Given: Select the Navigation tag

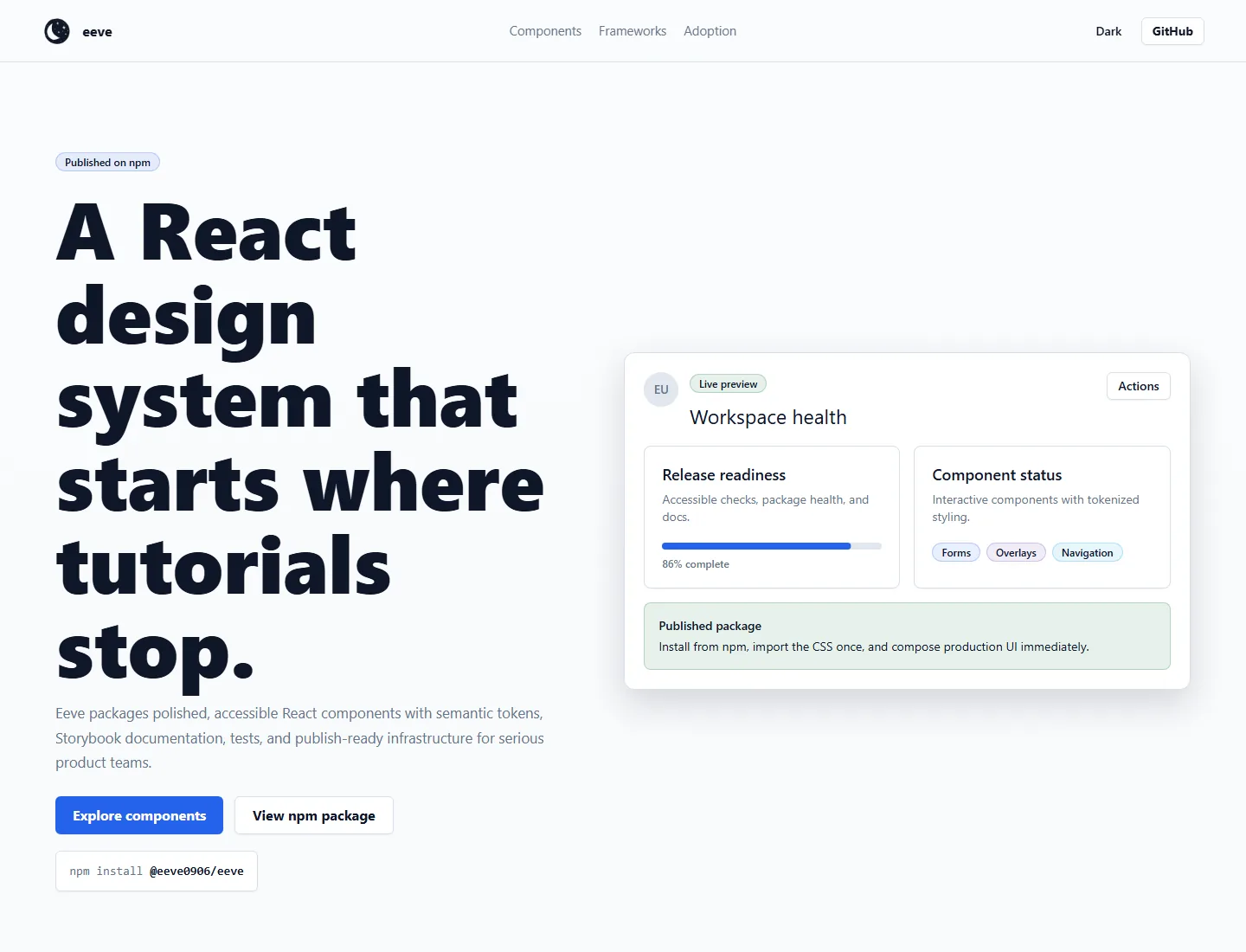Looking at the screenshot, I should (1087, 552).
